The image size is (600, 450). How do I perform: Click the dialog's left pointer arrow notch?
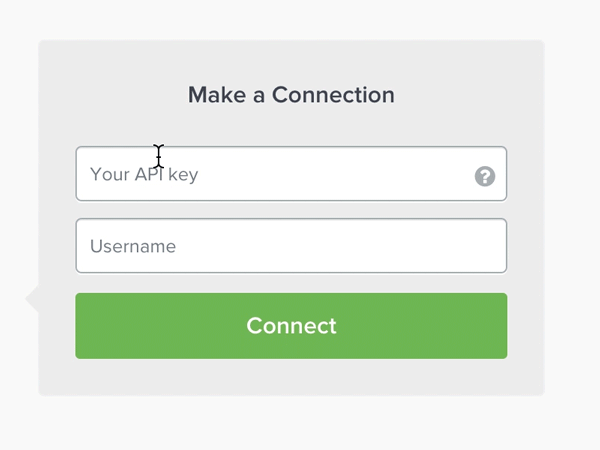click(x=32, y=298)
